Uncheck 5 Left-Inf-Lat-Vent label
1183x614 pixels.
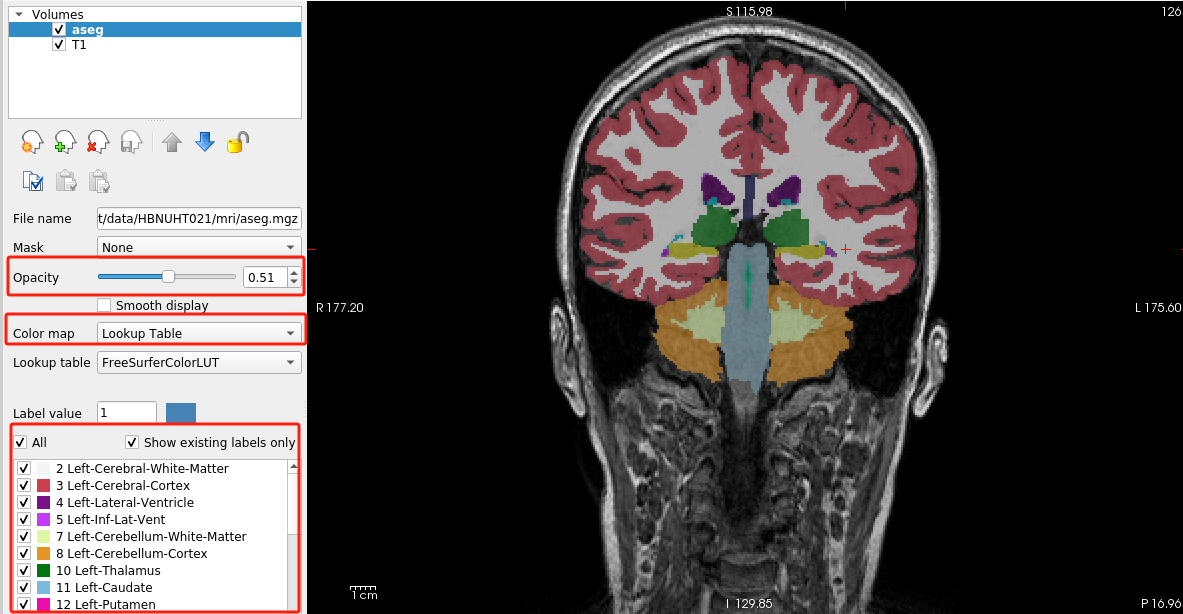tap(24, 519)
